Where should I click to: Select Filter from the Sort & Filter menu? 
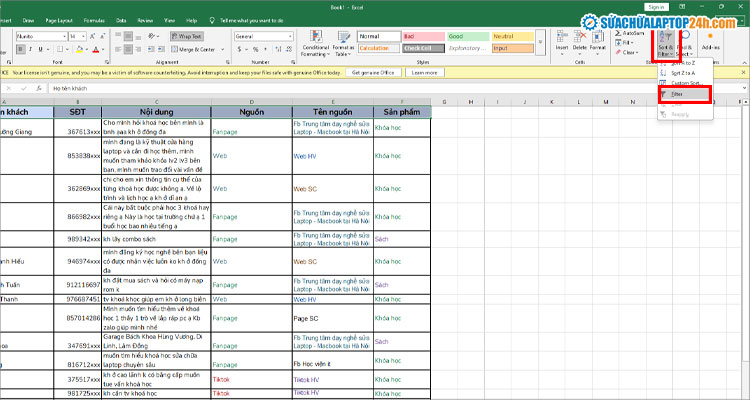pos(677,93)
